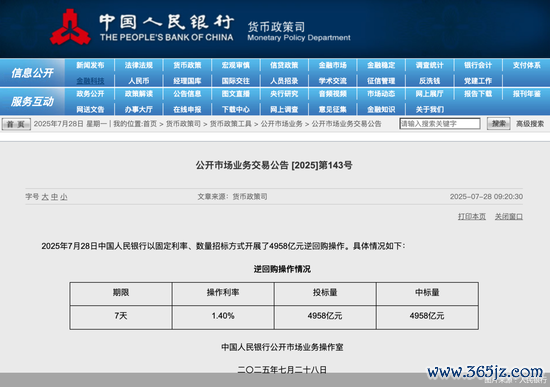The width and height of the screenshot is (550, 387).
Task: Go to the 公开市场业务 breadcrumb
Action: tap(281, 124)
